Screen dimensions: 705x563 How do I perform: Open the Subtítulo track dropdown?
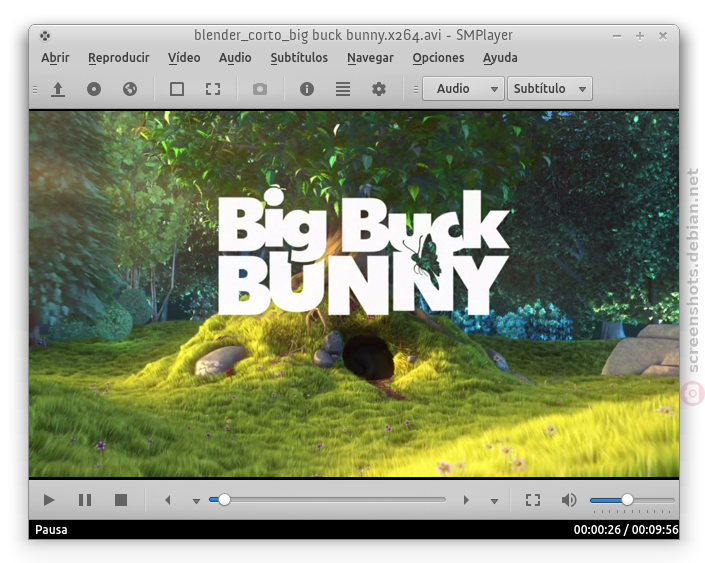tap(549, 89)
